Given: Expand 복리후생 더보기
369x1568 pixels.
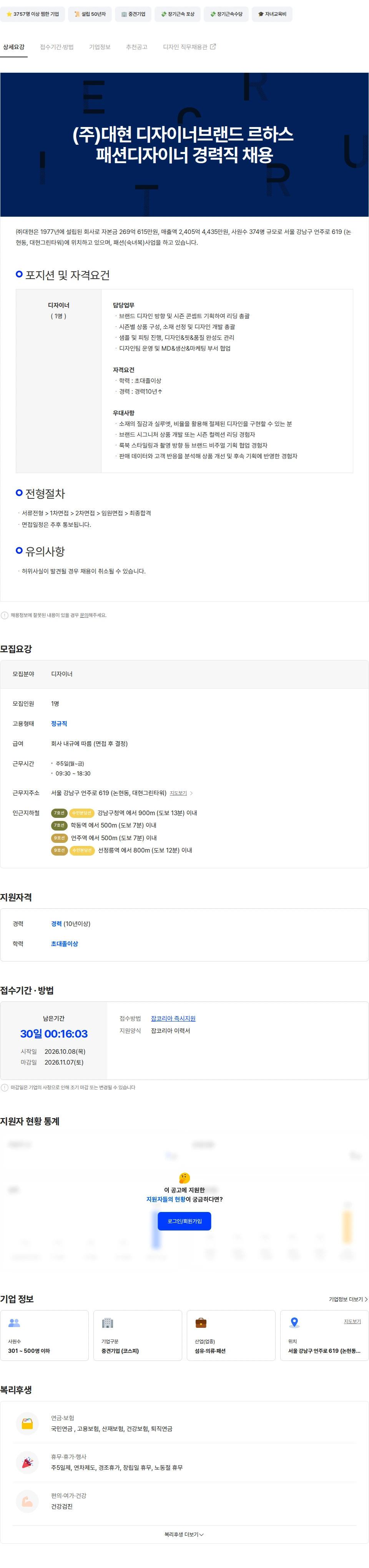Looking at the screenshot, I should click(x=184, y=1535).
